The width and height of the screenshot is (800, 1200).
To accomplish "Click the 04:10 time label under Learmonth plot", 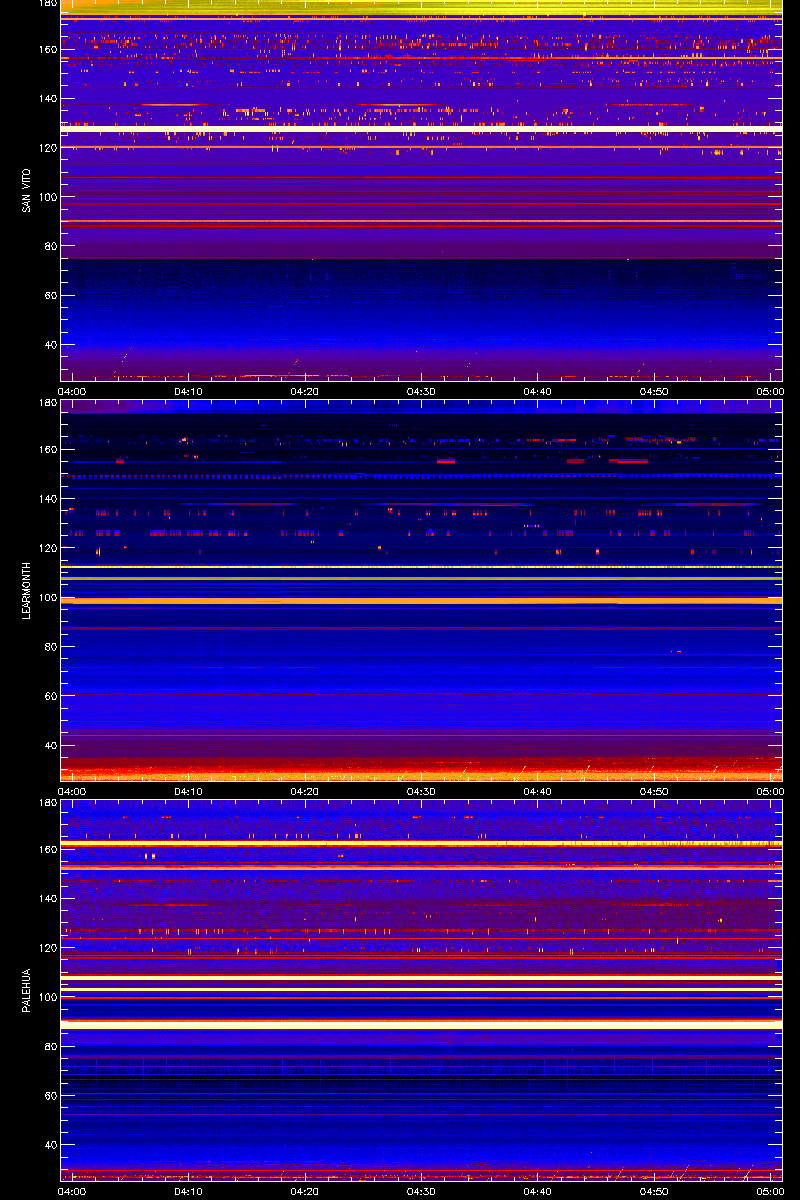I will coord(189,792).
